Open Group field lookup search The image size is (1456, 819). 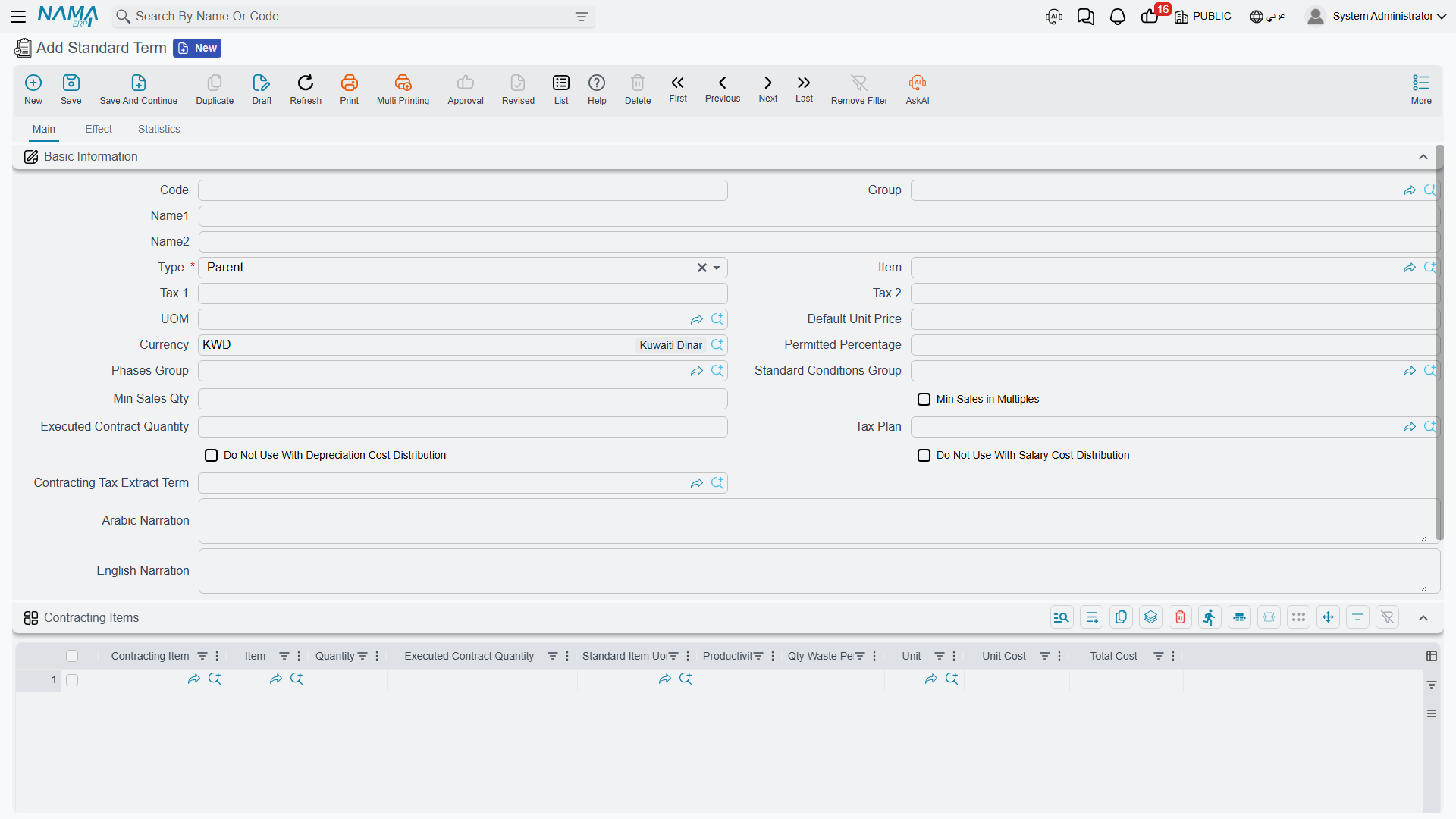point(1430,190)
